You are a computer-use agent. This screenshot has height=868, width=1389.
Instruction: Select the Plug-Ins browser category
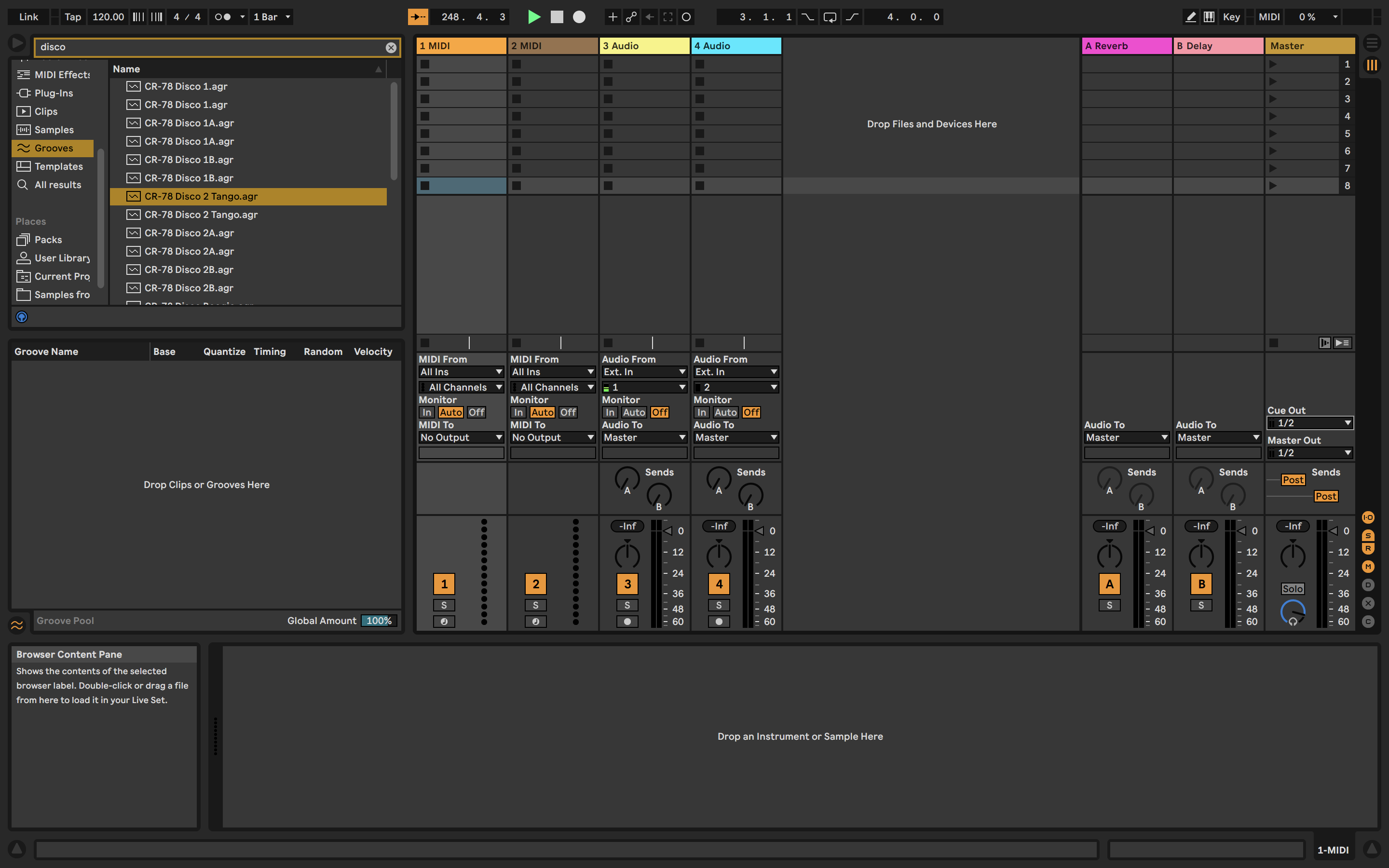point(53,93)
